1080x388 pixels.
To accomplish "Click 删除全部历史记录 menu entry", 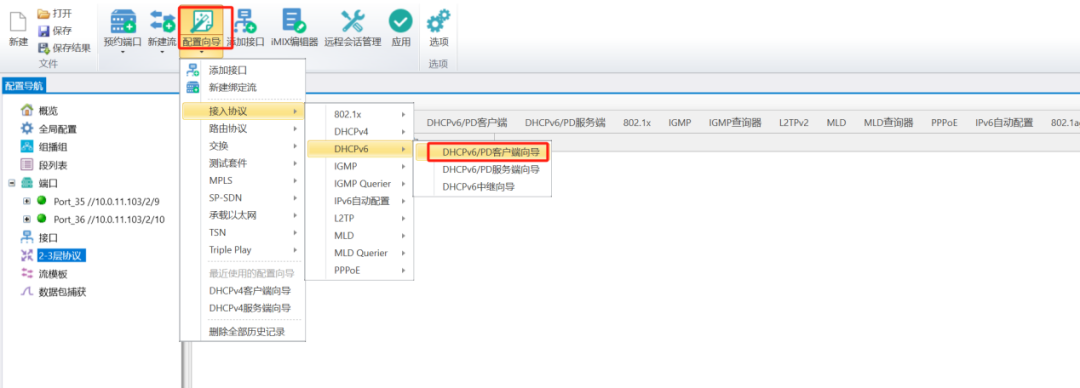I will coord(242,331).
